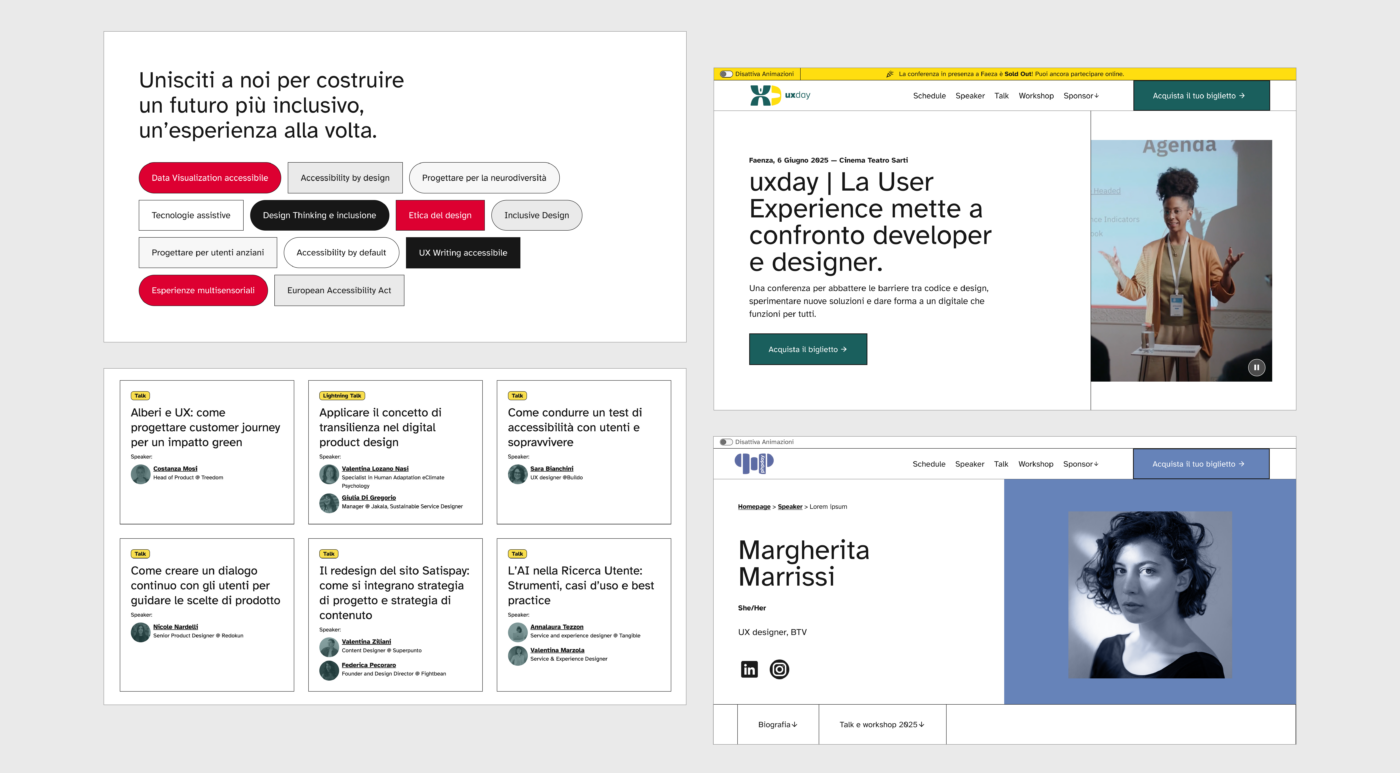
Task: Click Sara Bianchini's avatar
Action: point(517,474)
